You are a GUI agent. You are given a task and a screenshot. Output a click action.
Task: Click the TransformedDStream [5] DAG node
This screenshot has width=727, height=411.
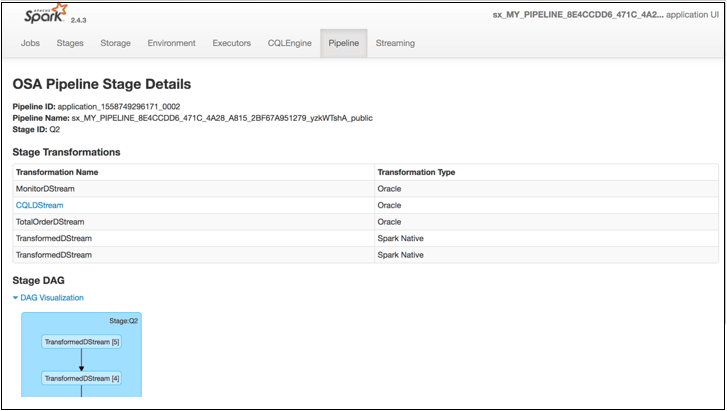pos(82,342)
